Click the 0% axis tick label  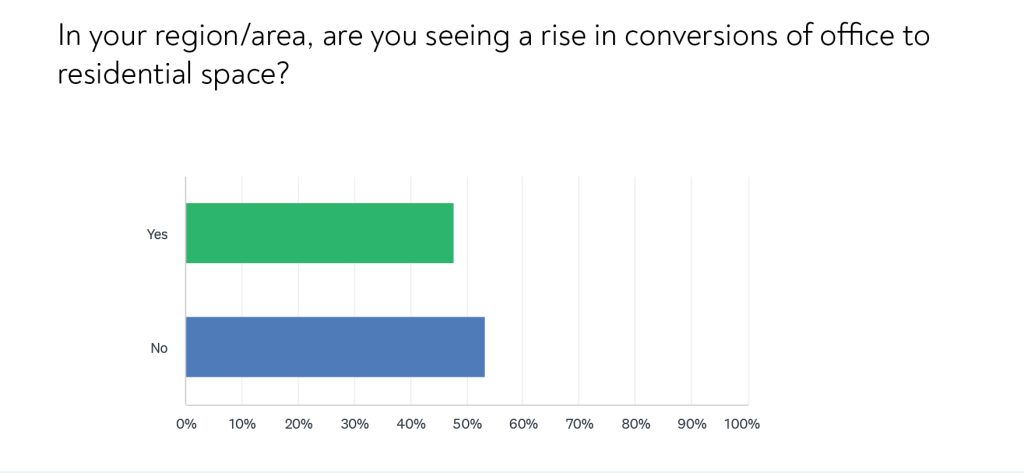[186, 424]
